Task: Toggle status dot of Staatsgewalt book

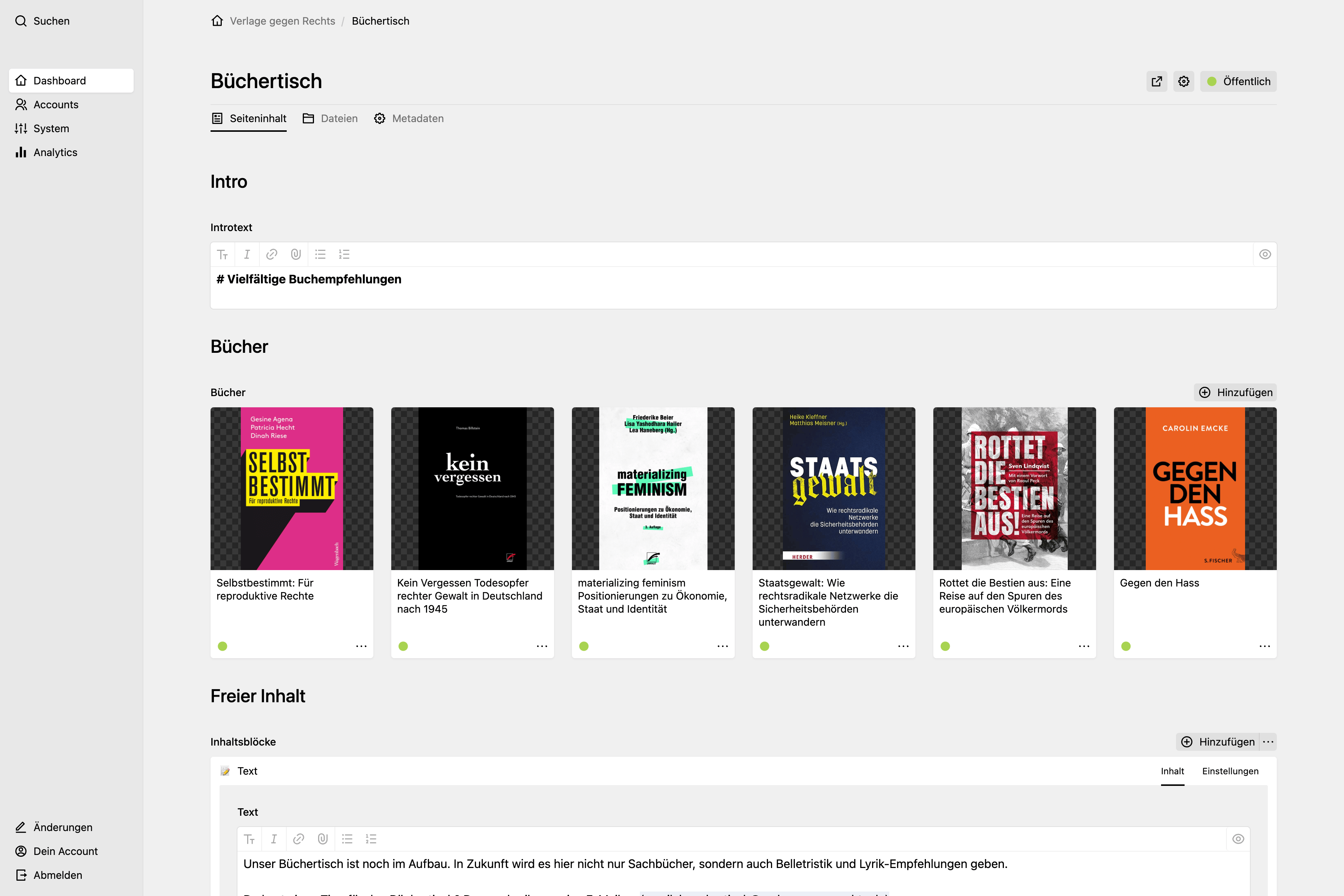Action: point(765,646)
